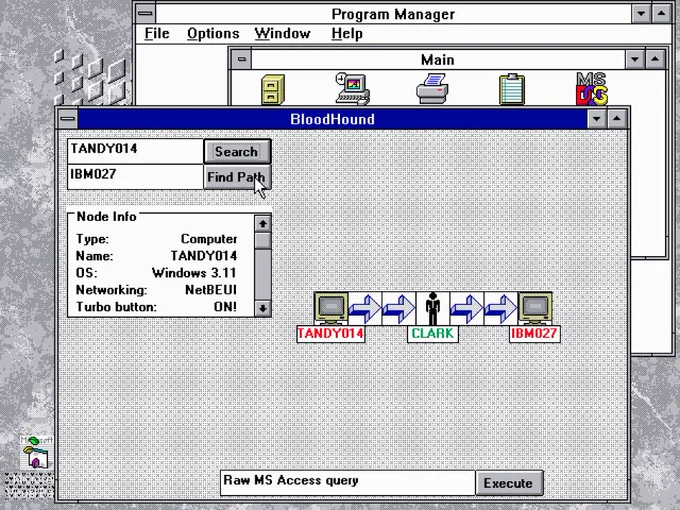Screen dimensions: 680x510
Task: Click the Node Info scrollbar thumb
Action: [263, 241]
